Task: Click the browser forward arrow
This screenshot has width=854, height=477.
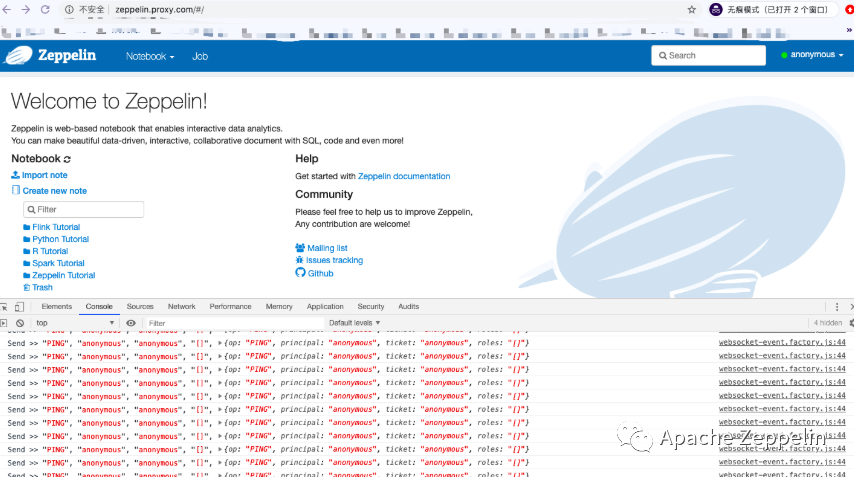Action: tap(26, 9)
